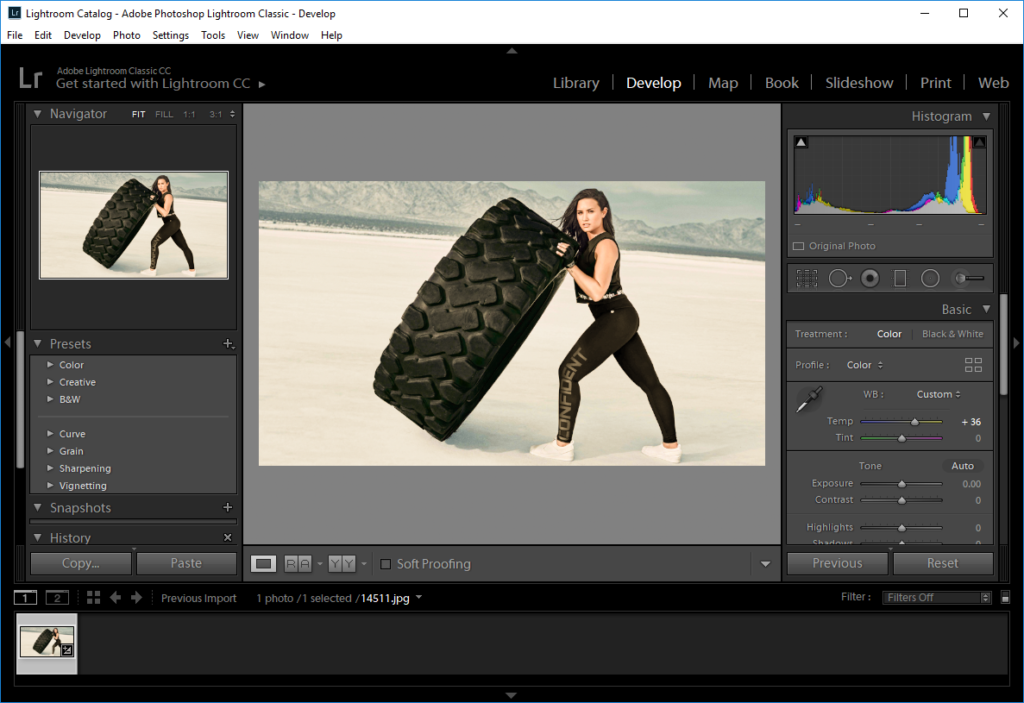Screen dimensions: 1024x703
Task: Toggle the Original Photo checkbox
Action: [x=798, y=246]
